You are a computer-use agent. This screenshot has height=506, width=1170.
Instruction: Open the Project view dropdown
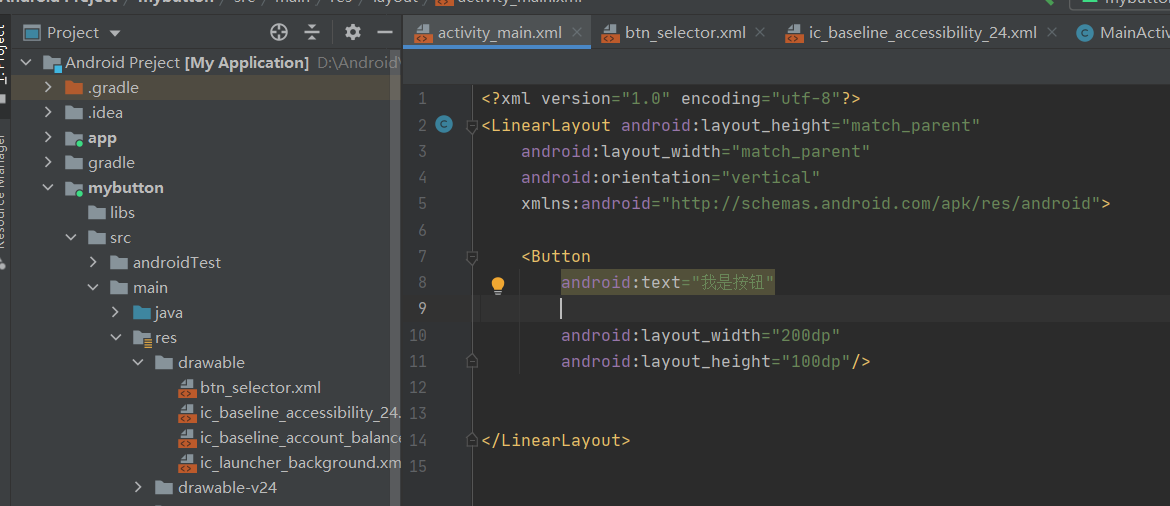click(x=115, y=33)
